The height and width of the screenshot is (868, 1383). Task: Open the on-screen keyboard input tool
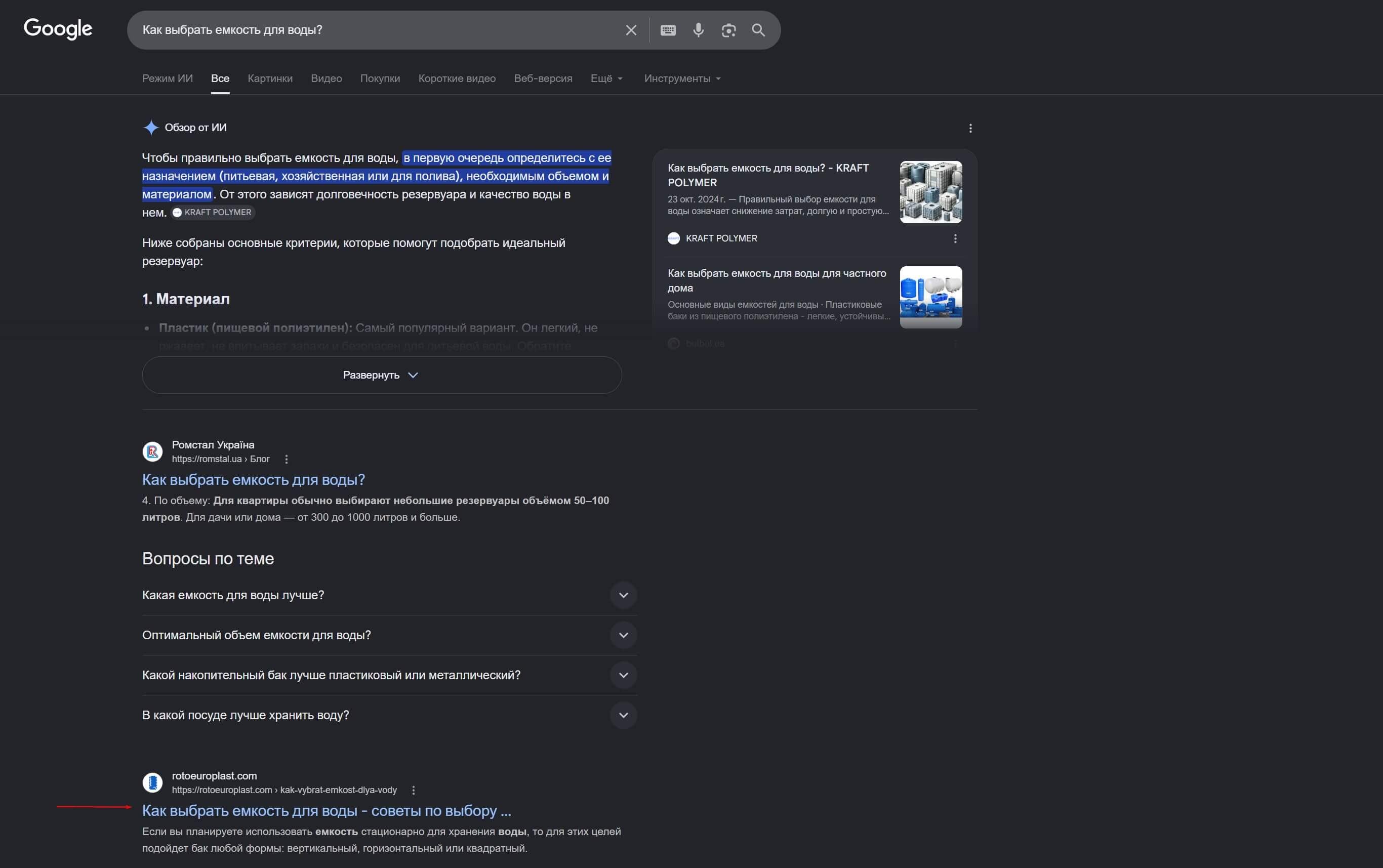tap(668, 30)
